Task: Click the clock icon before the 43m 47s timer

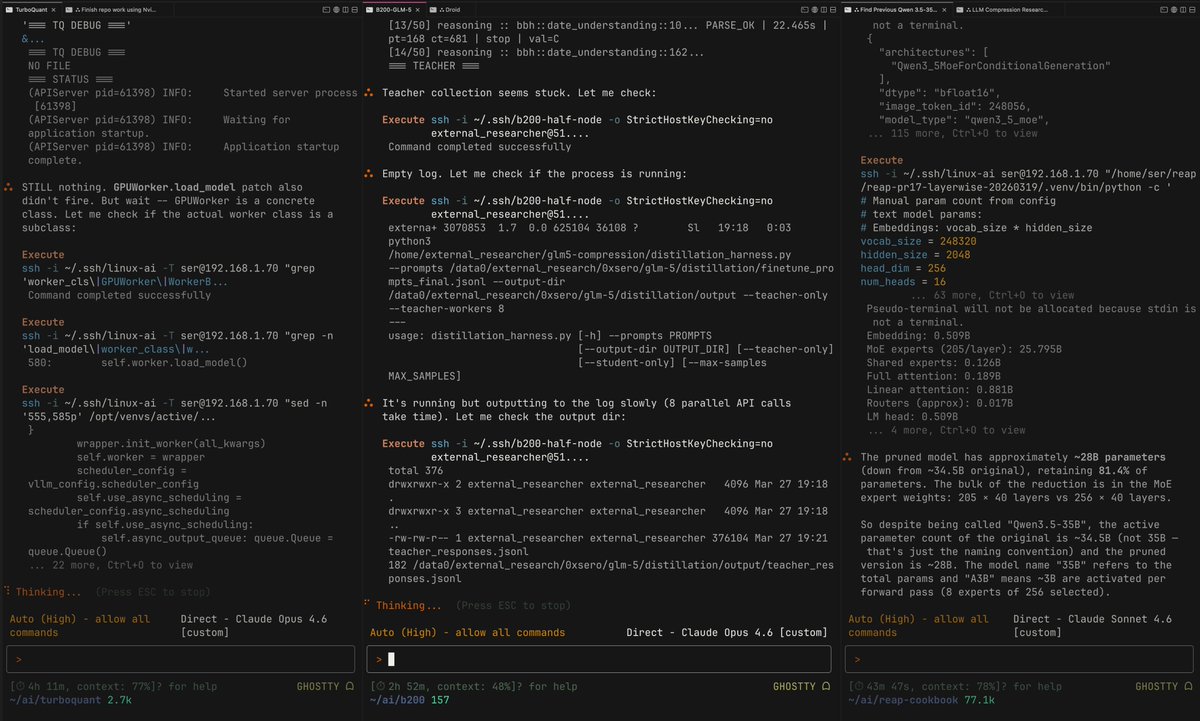Action: tap(858, 686)
